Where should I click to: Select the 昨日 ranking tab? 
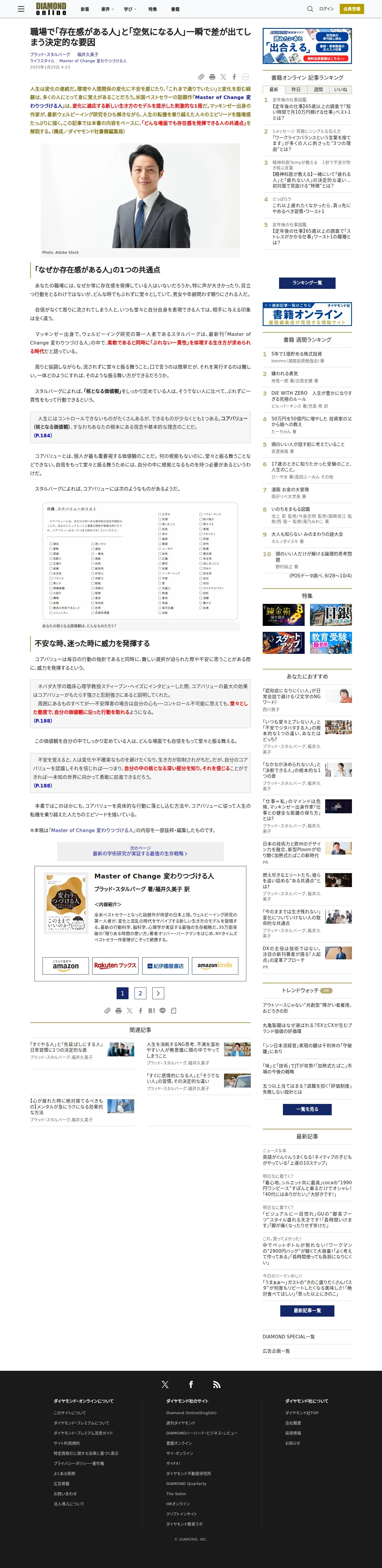pyautogui.click(x=296, y=90)
